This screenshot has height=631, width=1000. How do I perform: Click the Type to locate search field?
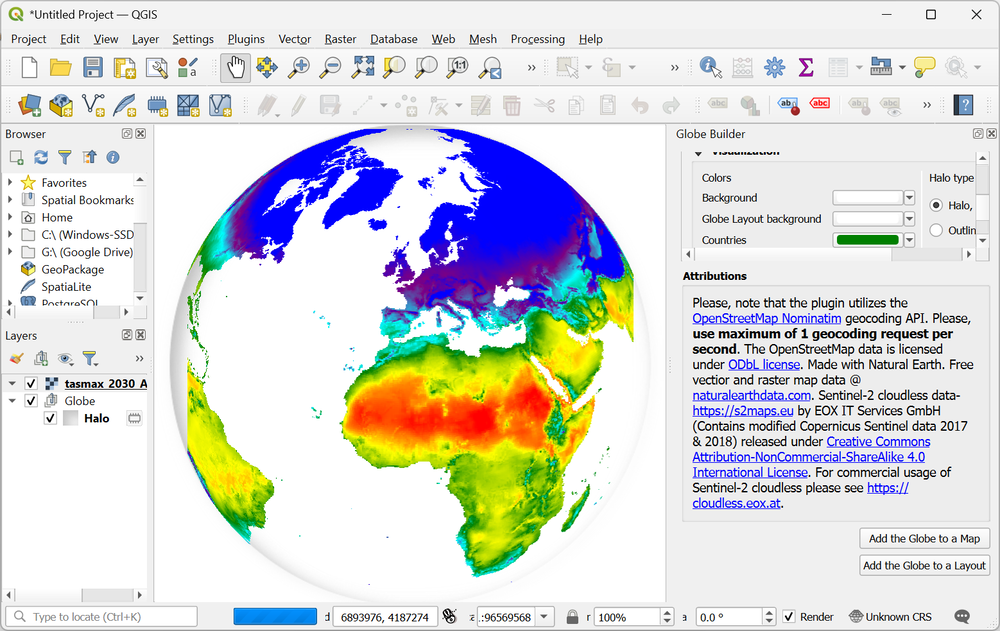click(x=102, y=617)
